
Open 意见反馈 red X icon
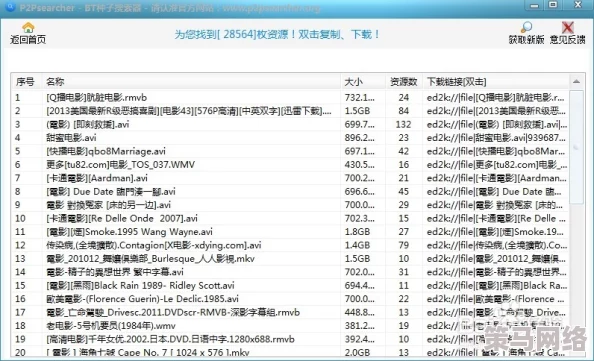coord(567,27)
